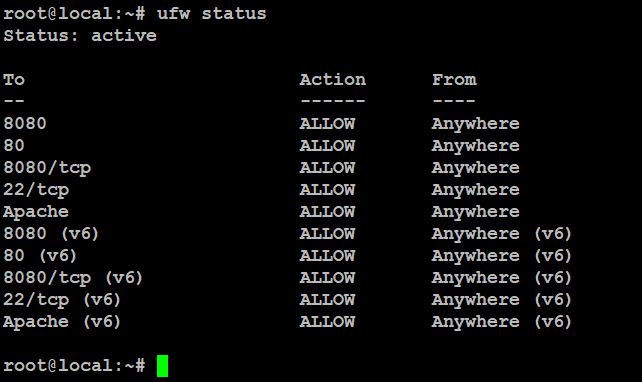Click the '8080/tcp (v6)' rule entry
Image resolution: width=642 pixels, height=382 pixels.
[x=73, y=278]
